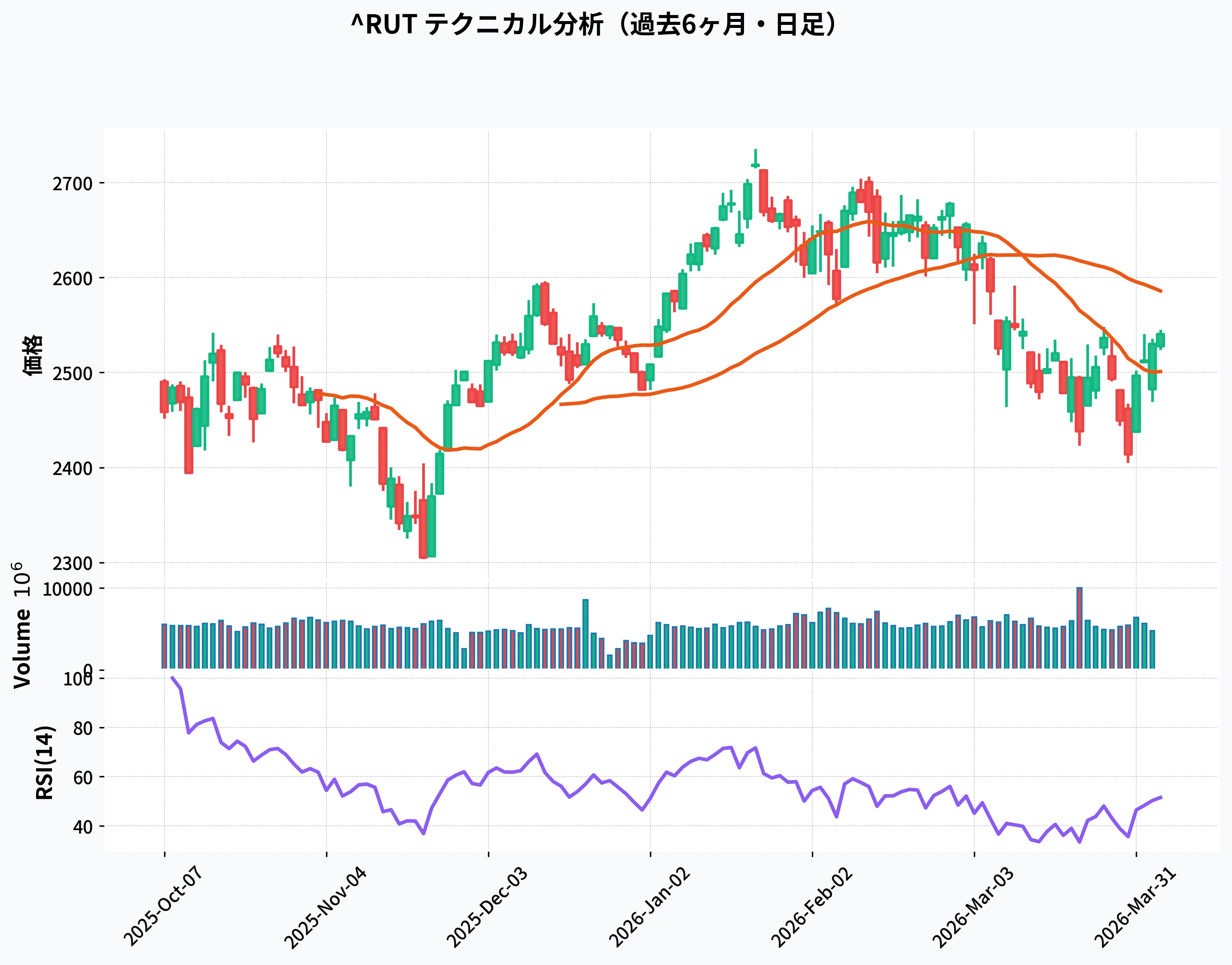Image resolution: width=1232 pixels, height=965 pixels.
Task: Click the right end of purple RSI line
Action: click(1160, 797)
